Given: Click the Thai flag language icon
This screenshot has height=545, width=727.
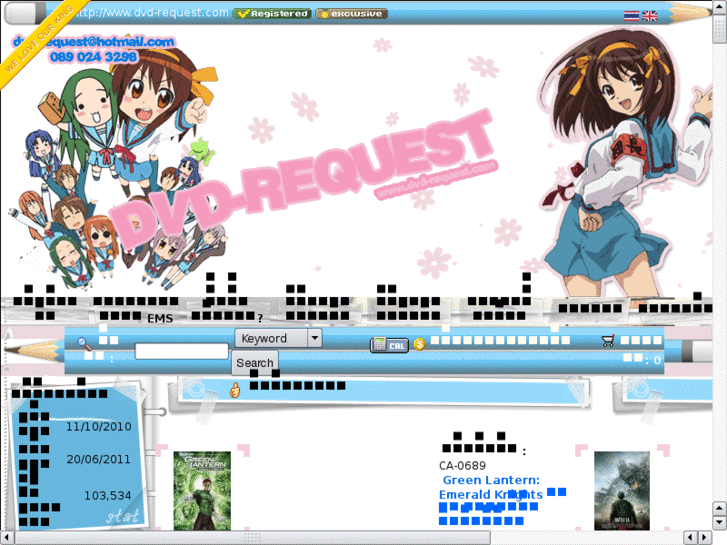Looking at the screenshot, I should click(631, 16).
